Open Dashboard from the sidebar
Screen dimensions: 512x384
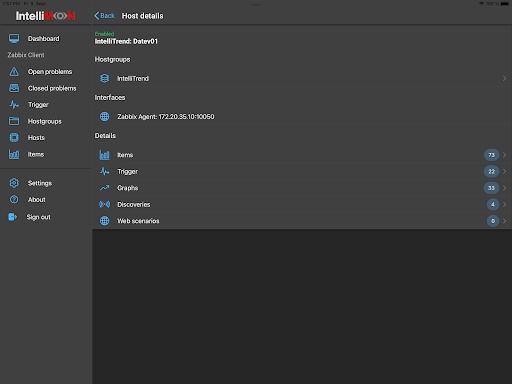pos(43,39)
